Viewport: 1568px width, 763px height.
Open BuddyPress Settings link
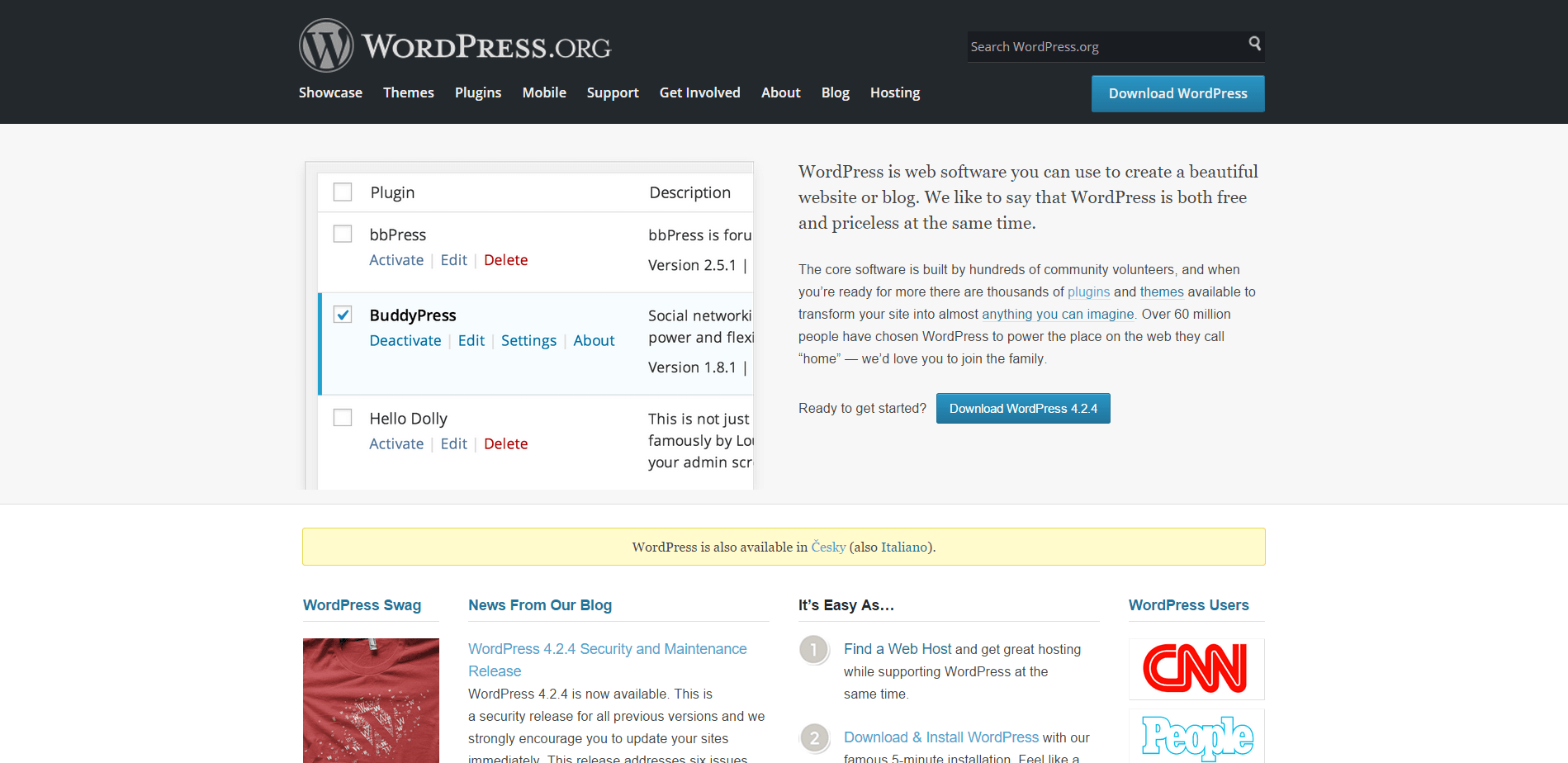tap(529, 341)
